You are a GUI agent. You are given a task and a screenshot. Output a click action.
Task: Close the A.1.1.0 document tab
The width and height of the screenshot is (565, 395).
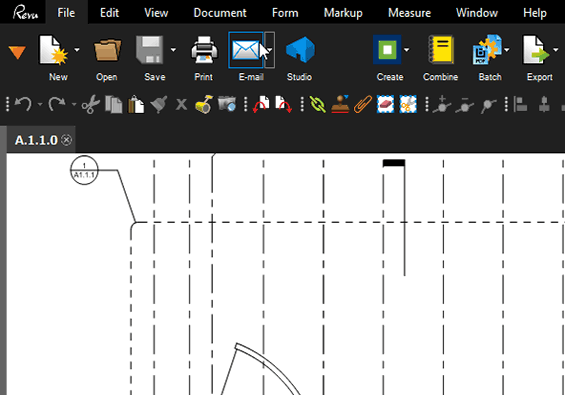tap(66, 140)
